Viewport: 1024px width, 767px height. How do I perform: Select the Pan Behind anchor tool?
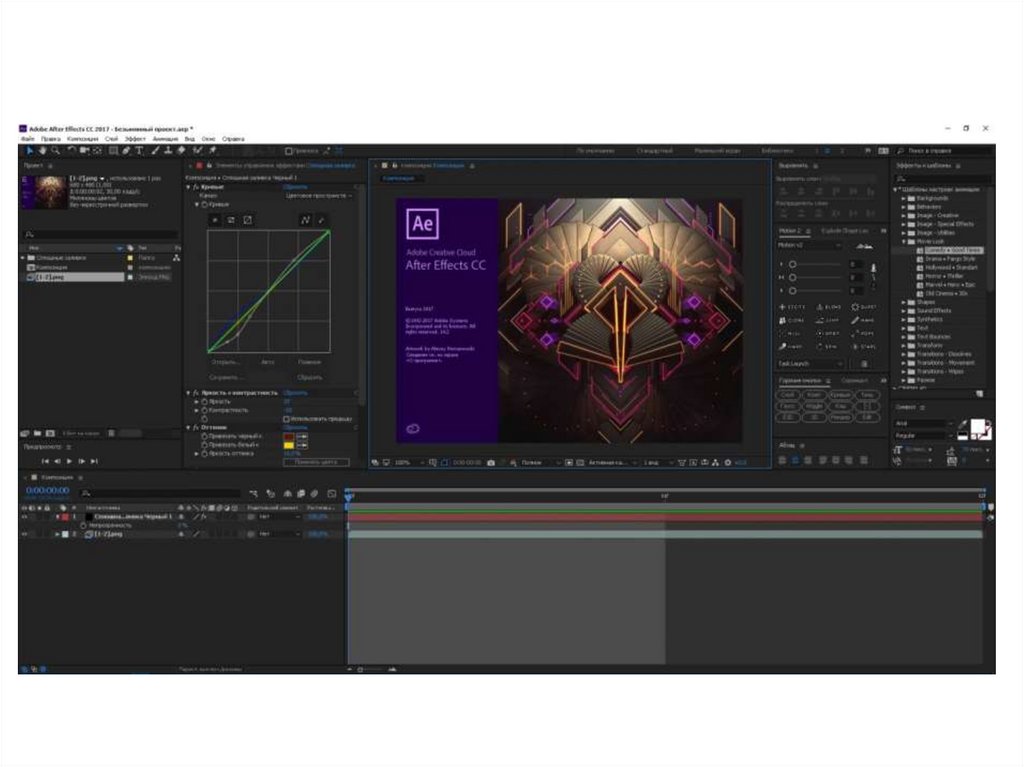click(x=97, y=151)
